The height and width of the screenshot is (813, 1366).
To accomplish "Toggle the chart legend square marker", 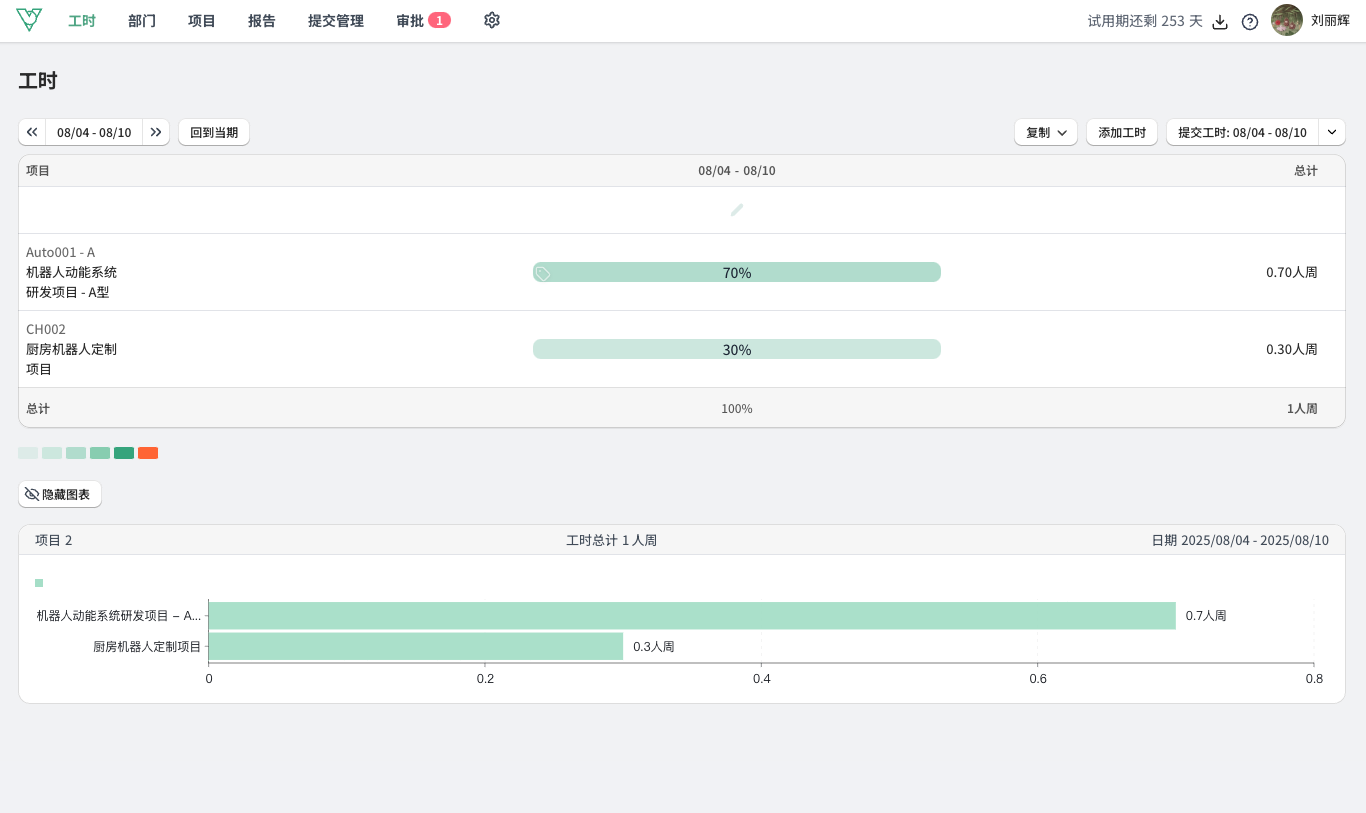I will tap(39, 583).
